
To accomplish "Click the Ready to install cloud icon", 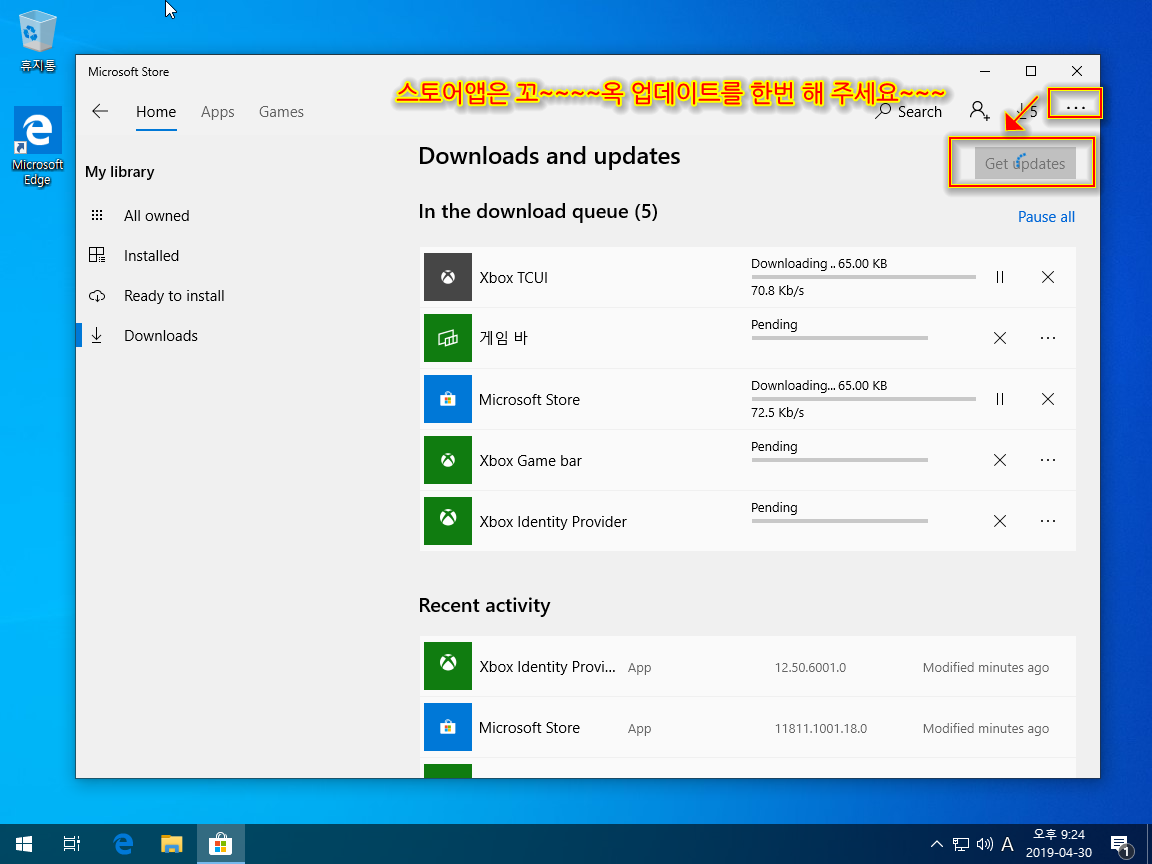I will [97, 296].
